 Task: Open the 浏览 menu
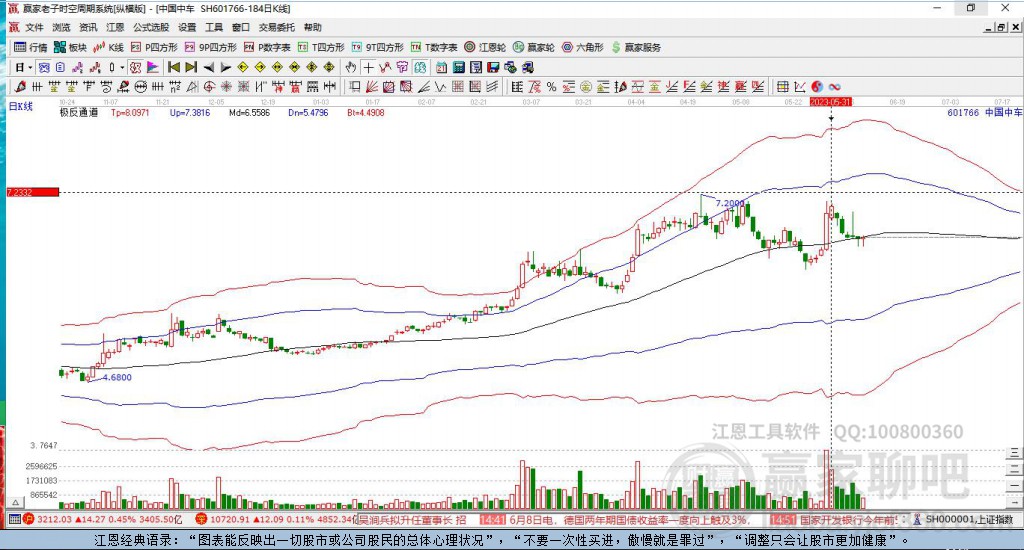61,27
